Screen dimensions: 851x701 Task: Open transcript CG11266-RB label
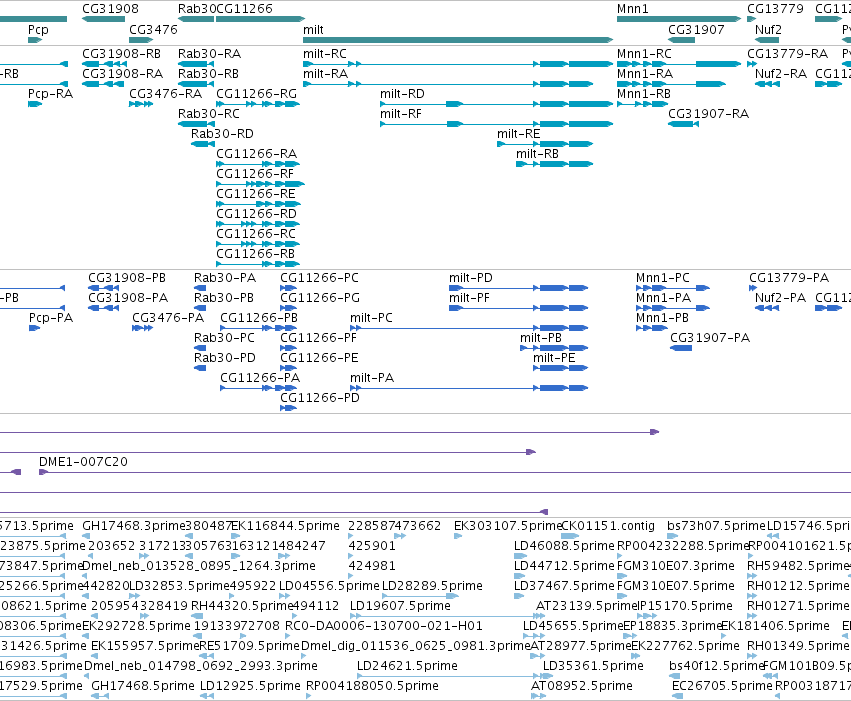255,254
